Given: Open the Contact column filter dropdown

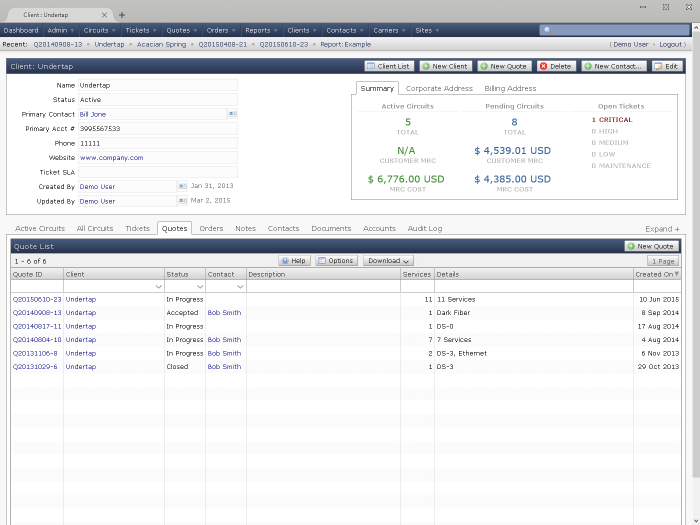Looking at the screenshot, I should pyautogui.click(x=241, y=287).
